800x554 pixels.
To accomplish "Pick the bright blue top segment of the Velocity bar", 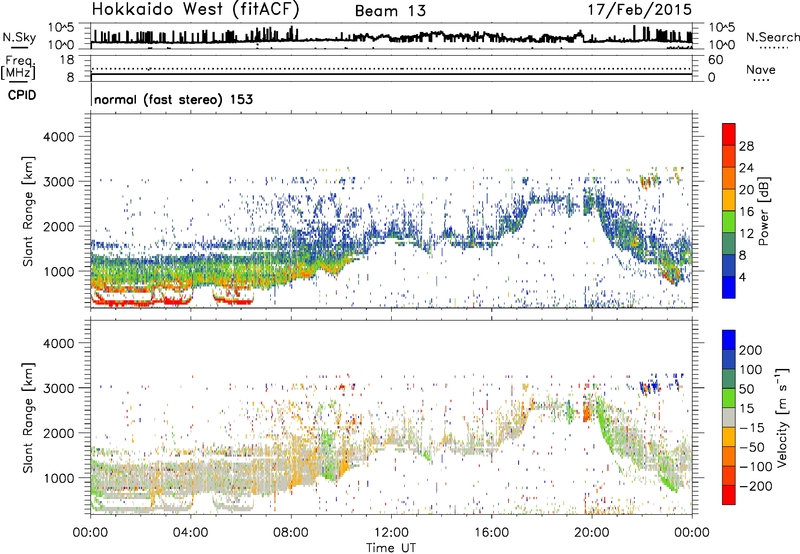I will point(729,340).
